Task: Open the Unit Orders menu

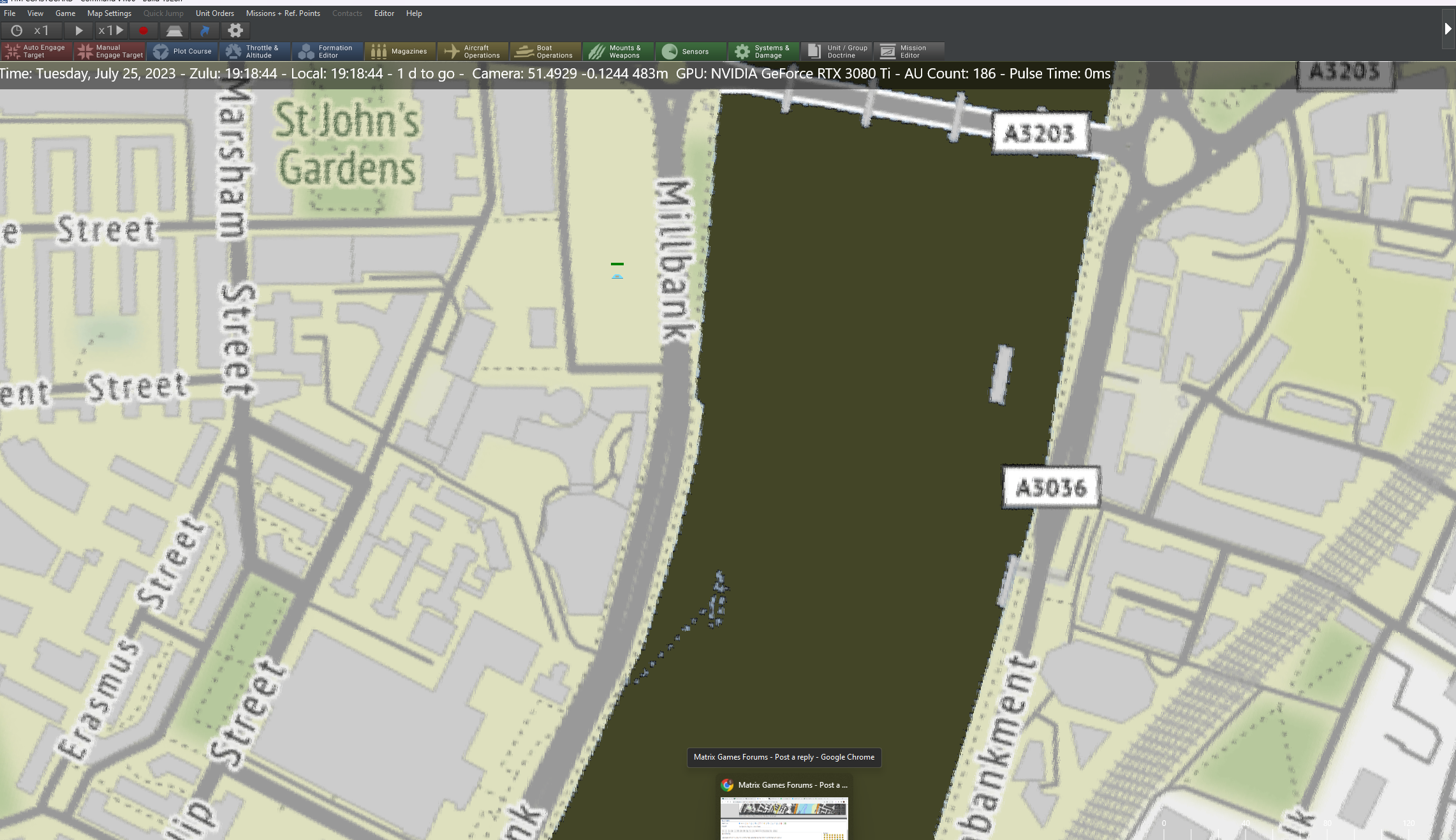Action: point(215,13)
